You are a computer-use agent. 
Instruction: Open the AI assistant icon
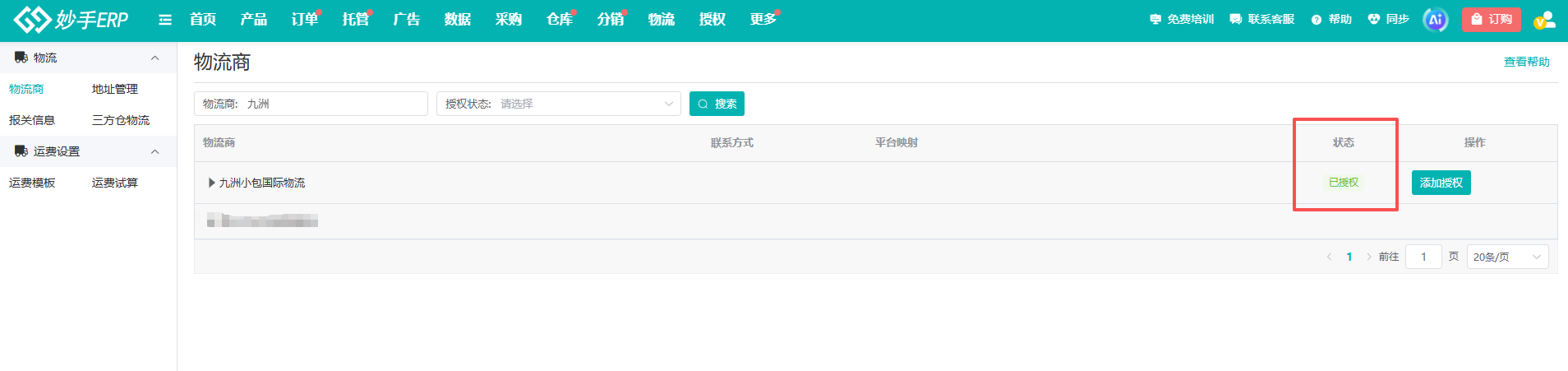tap(1436, 20)
